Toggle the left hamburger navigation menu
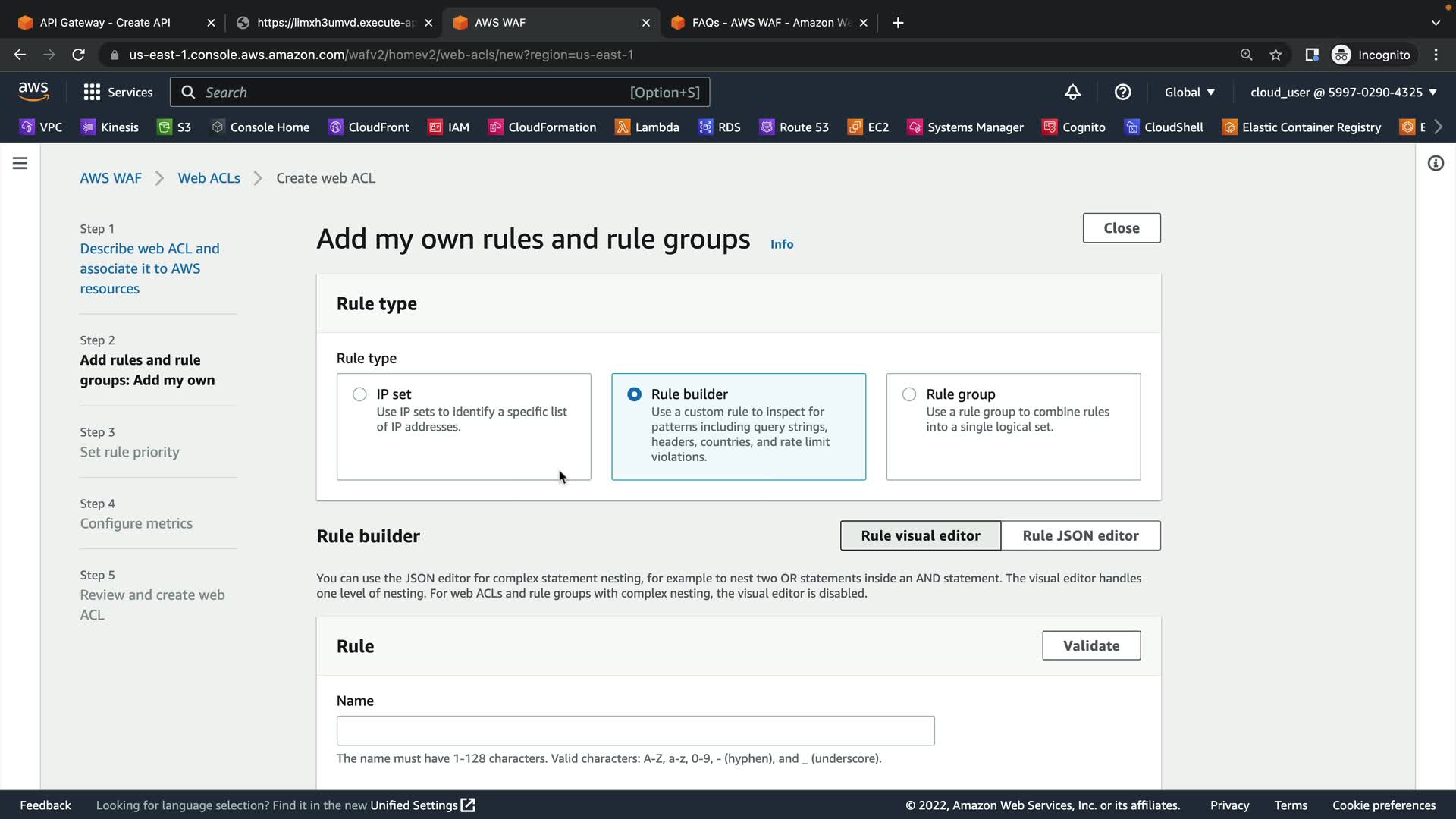 (x=20, y=163)
